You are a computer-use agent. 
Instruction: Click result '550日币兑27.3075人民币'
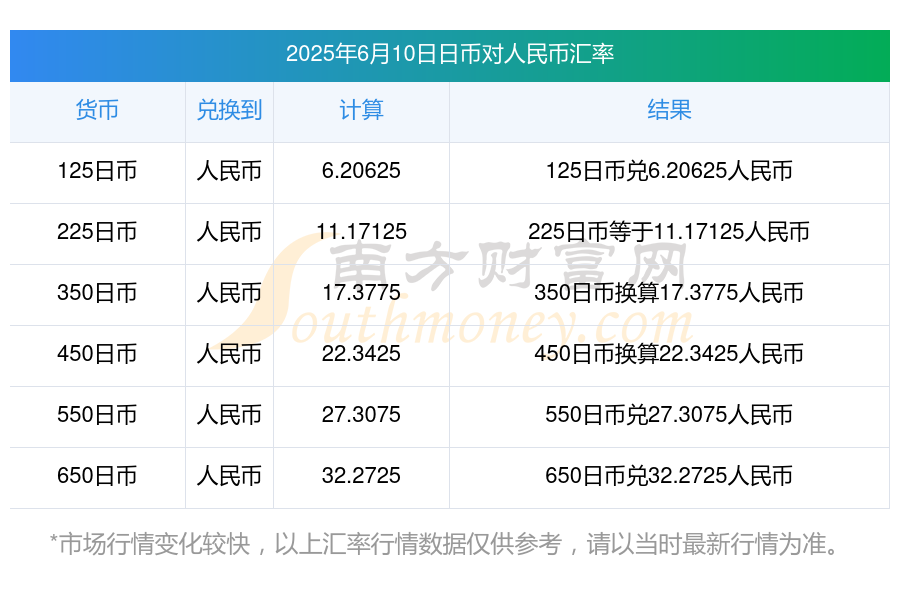tap(669, 415)
